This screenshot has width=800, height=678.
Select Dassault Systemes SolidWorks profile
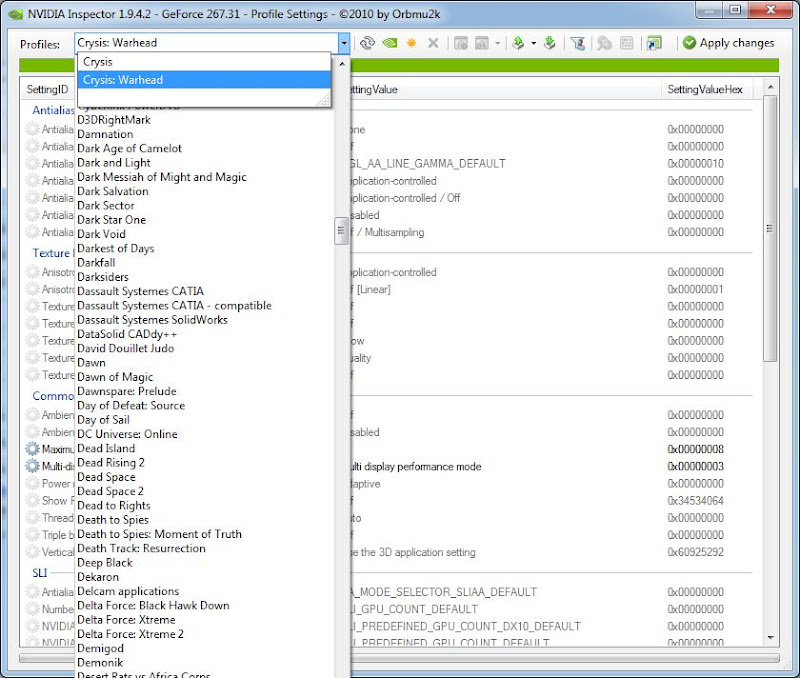152,320
